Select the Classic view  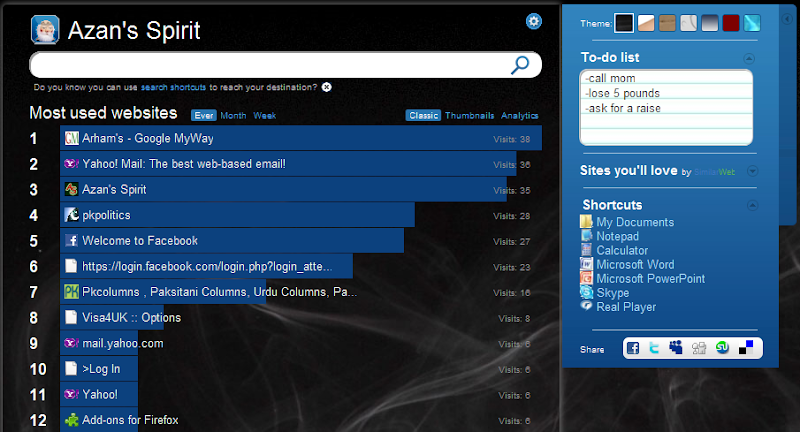(423, 116)
